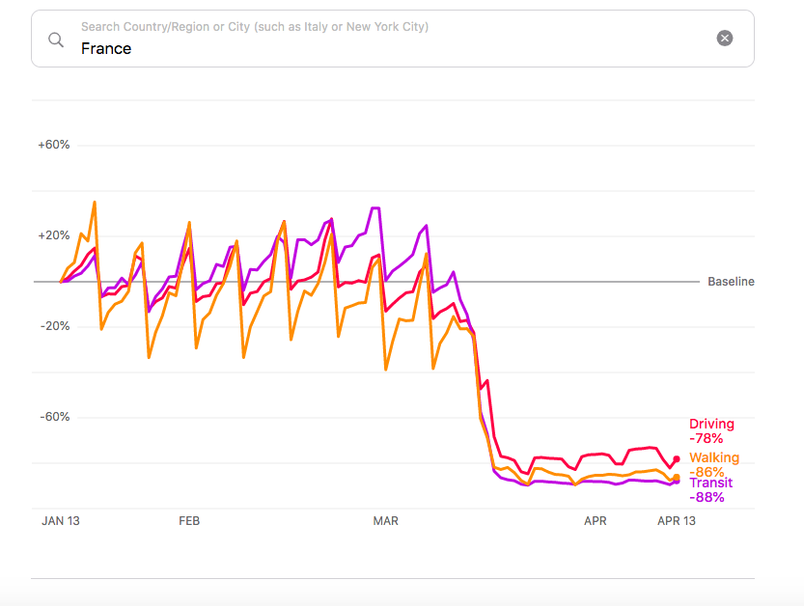Click the JAN 13 date marker

tap(61, 521)
